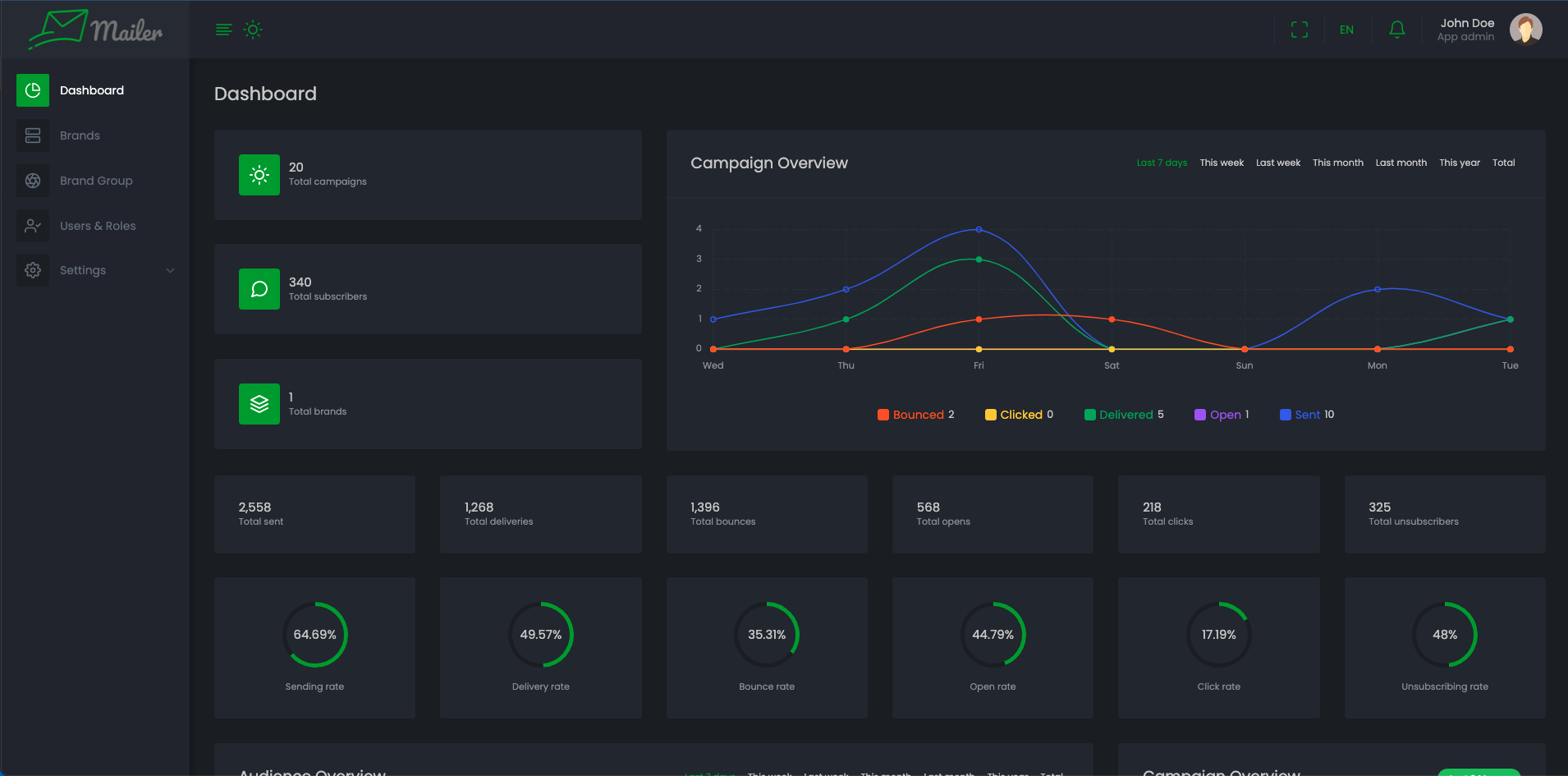Open the notifications bell
The height and width of the screenshot is (776, 1568).
point(1396,30)
